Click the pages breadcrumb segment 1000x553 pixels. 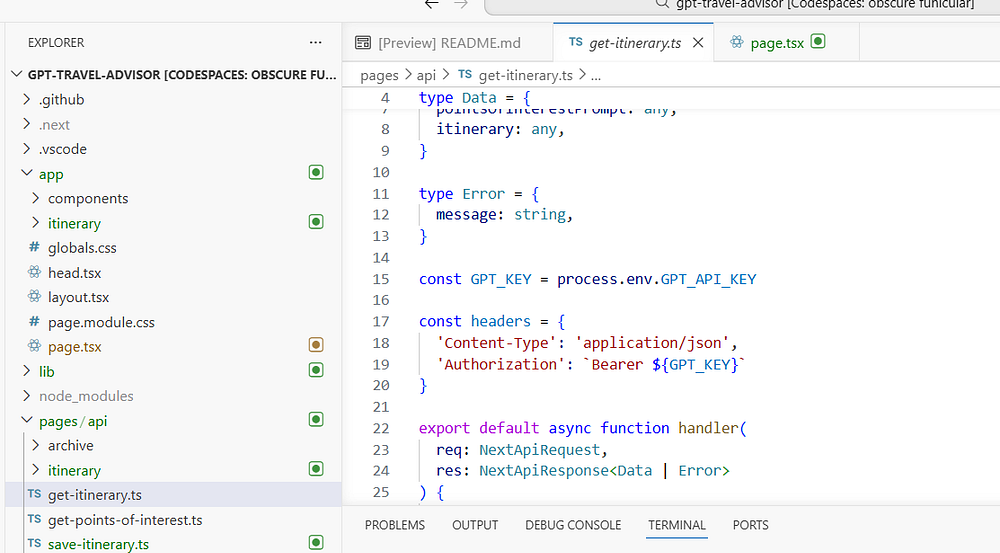[x=379, y=75]
